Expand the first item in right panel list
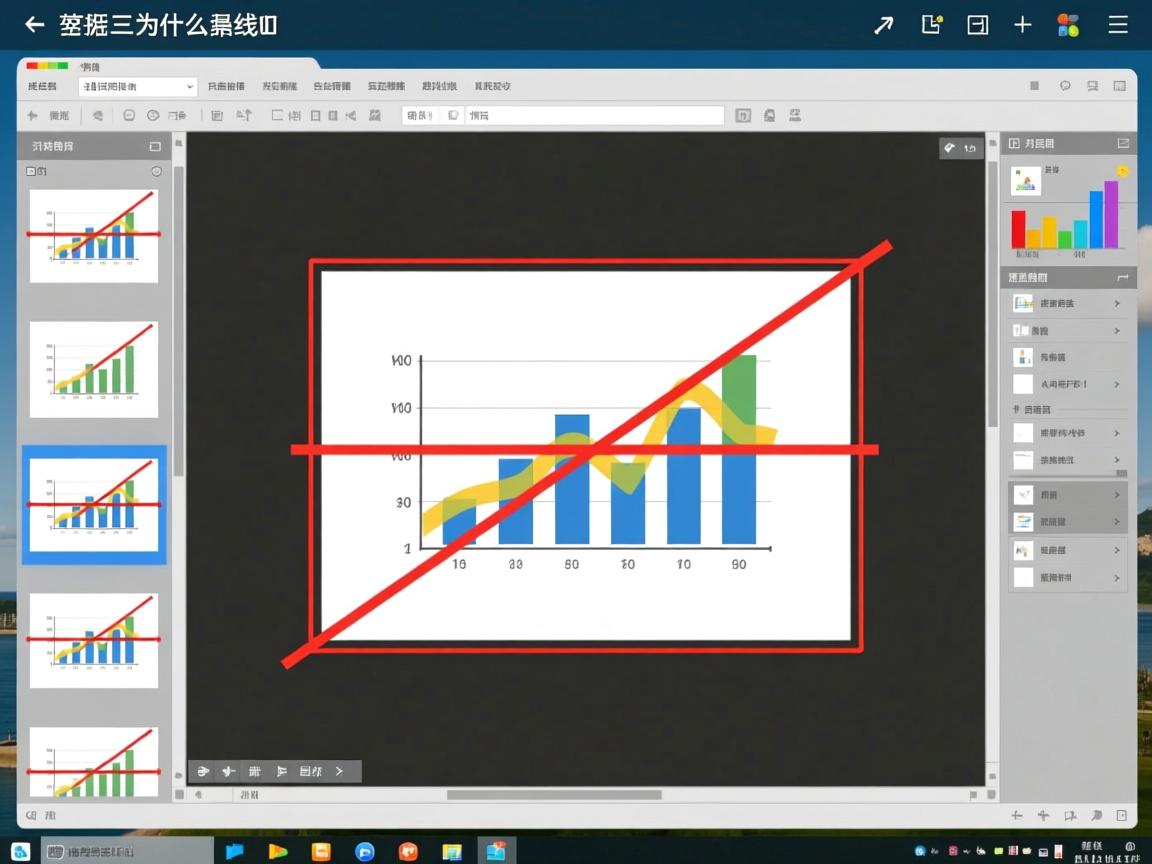The image size is (1152, 864). pos(1117,303)
